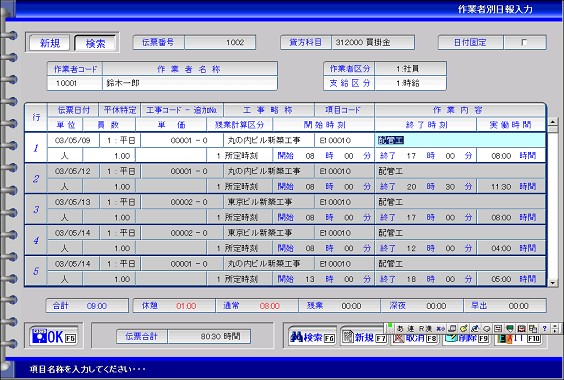Click the document 新規 F7 button
Viewport: 564px width, 380px height.
363,337
